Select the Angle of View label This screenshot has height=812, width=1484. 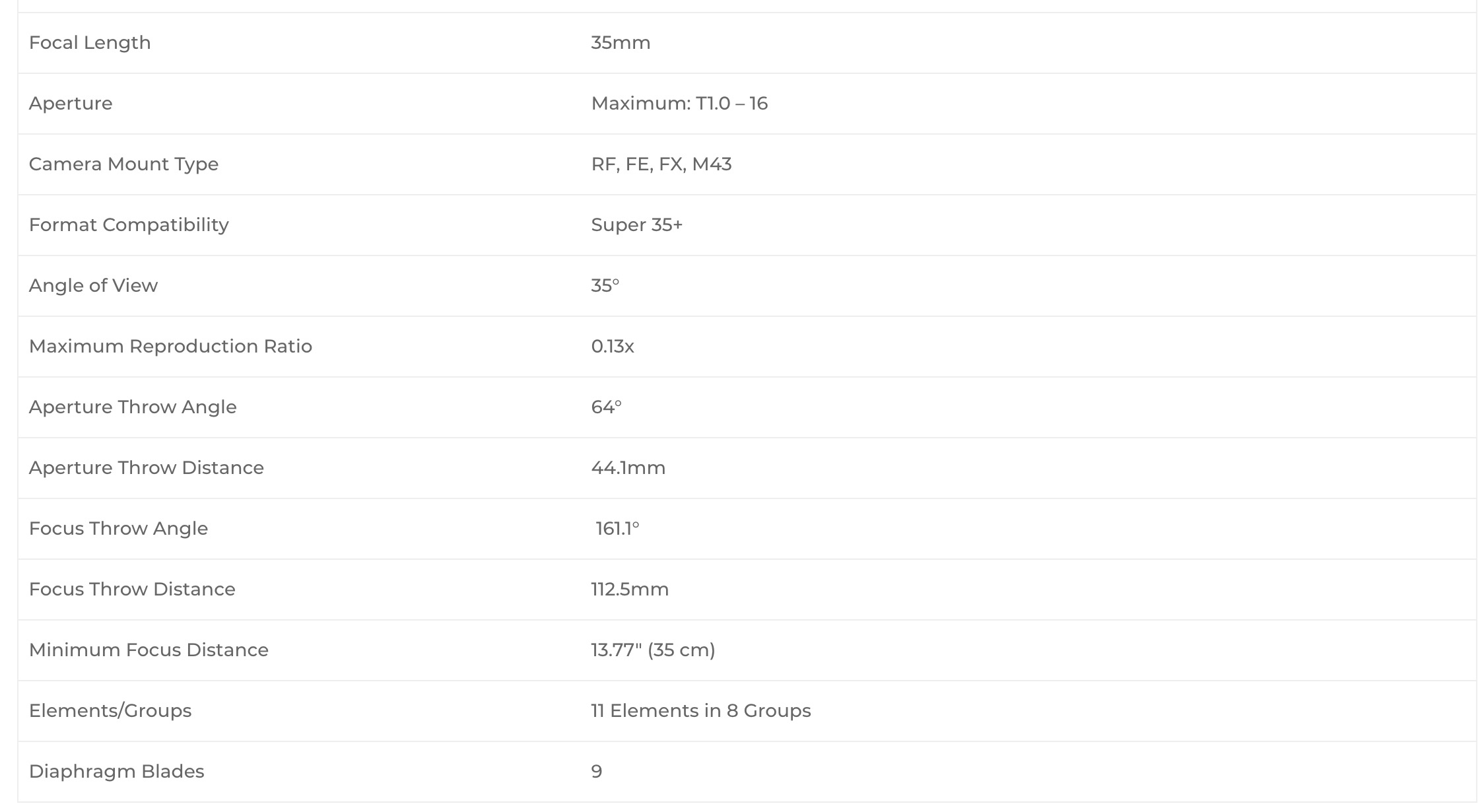coord(93,286)
